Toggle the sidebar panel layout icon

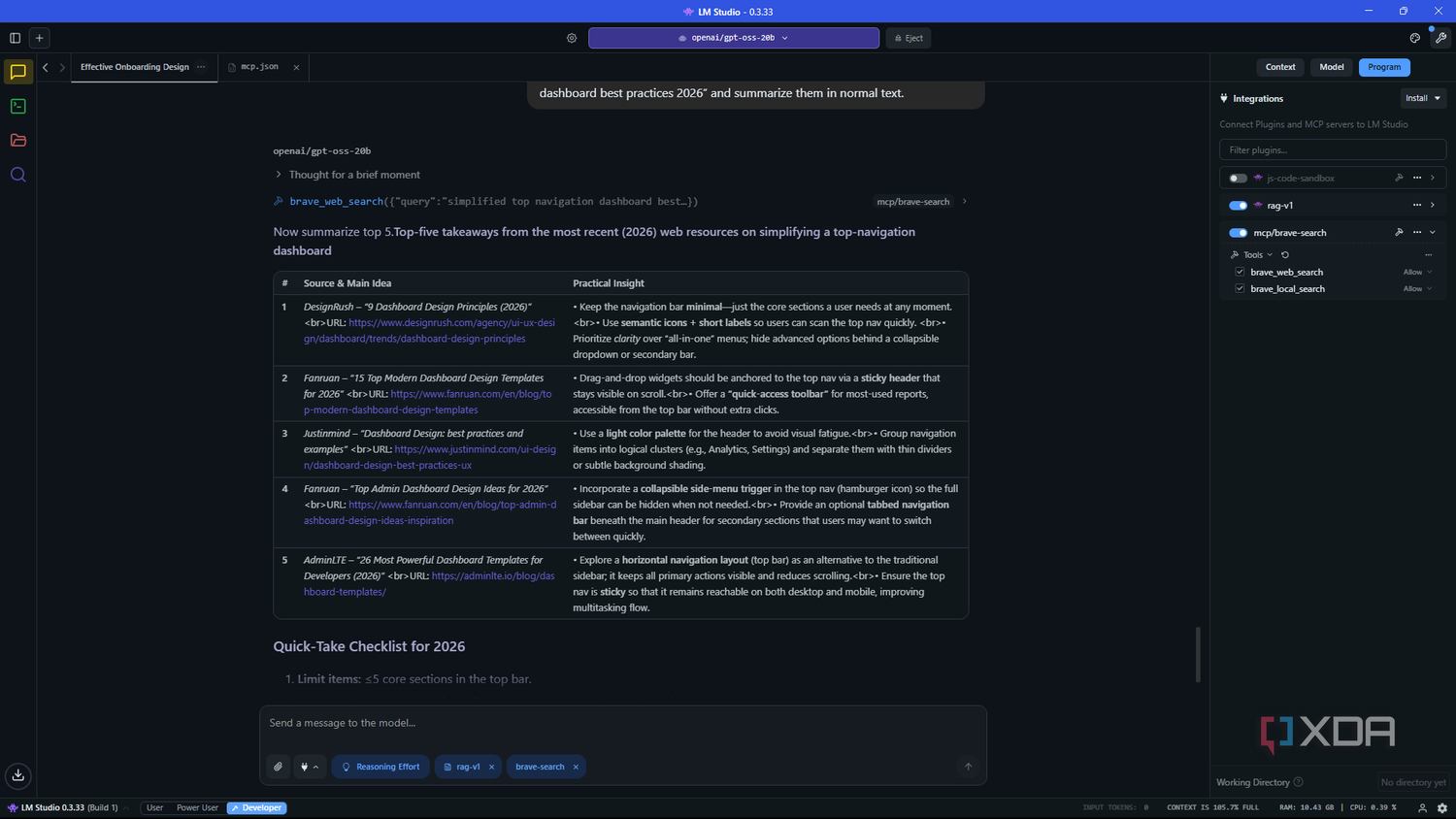coord(15,38)
